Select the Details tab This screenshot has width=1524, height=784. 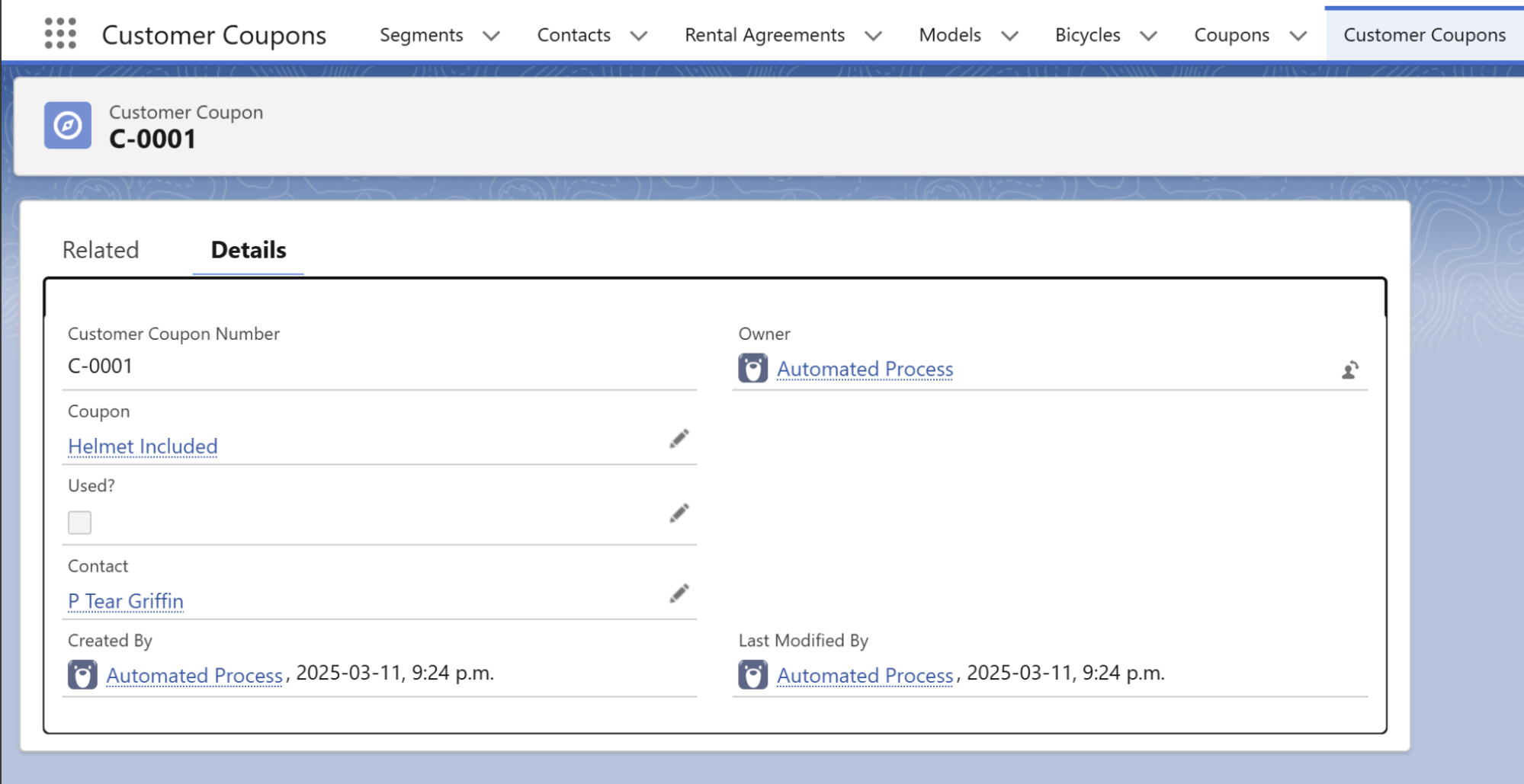tap(249, 250)
